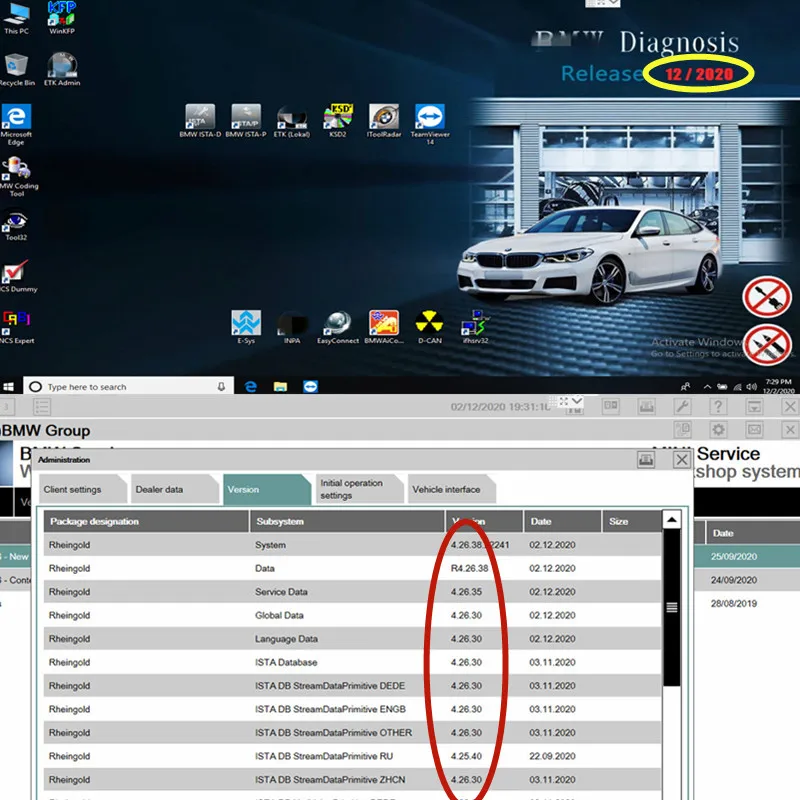Select ISTA DB StreamDataPrimitive RU row
Viewport: 800px width, 800px height.
(x=352, y=756)
